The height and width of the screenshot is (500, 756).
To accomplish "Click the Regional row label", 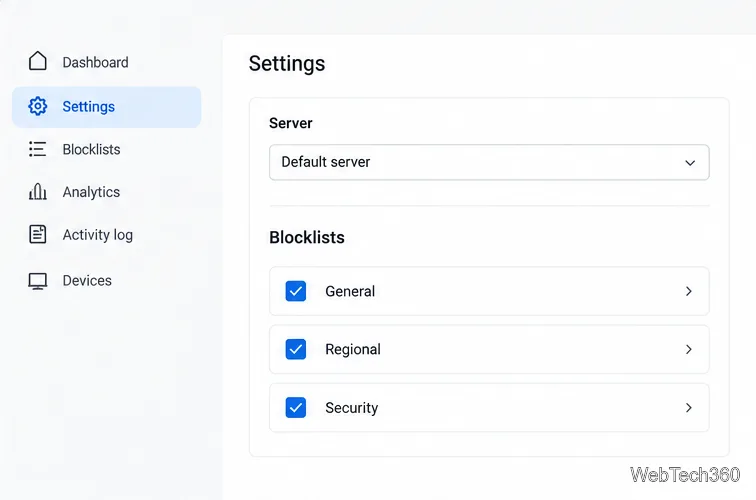I will 353,350.
